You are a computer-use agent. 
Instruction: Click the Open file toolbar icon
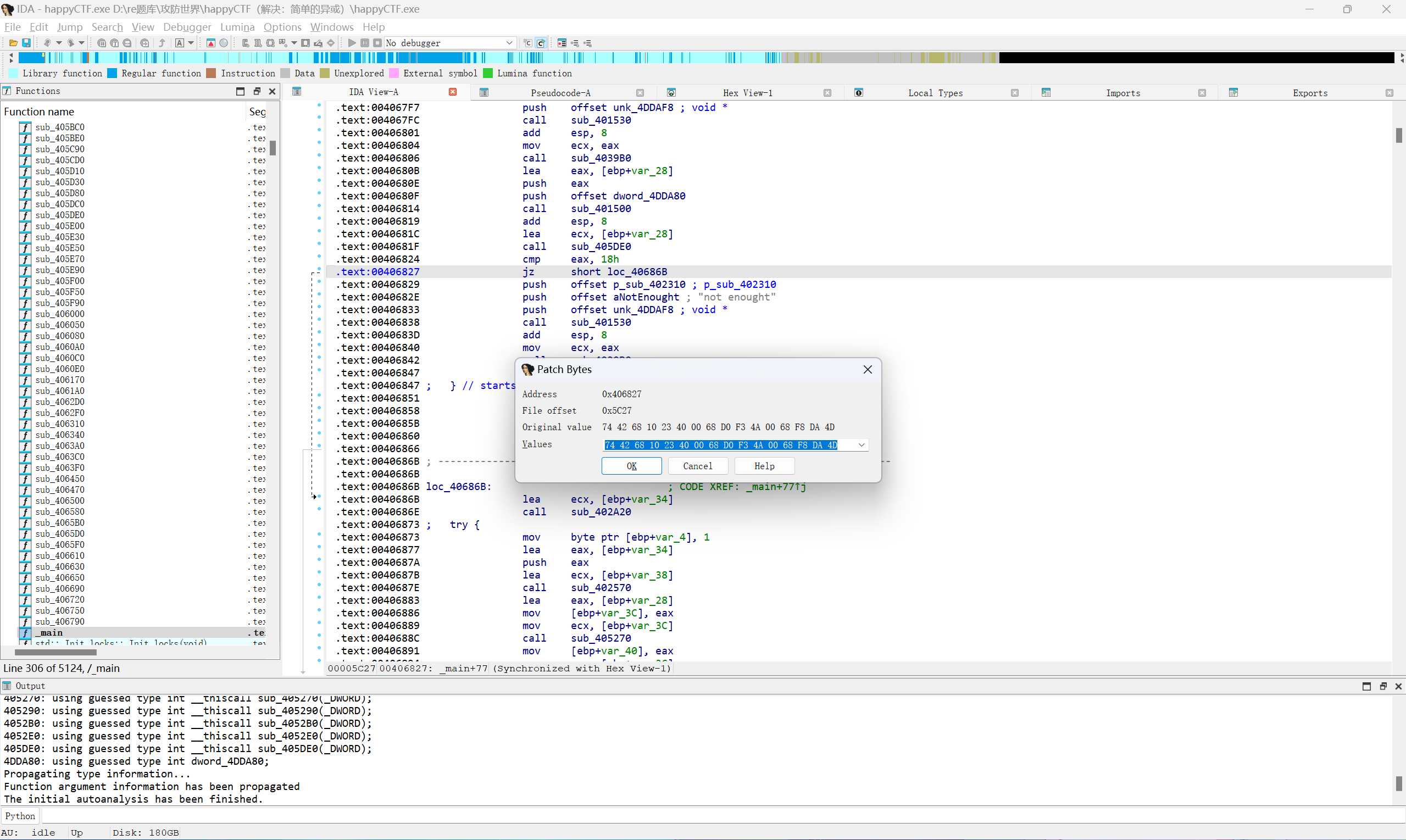(x=13, y=43)
